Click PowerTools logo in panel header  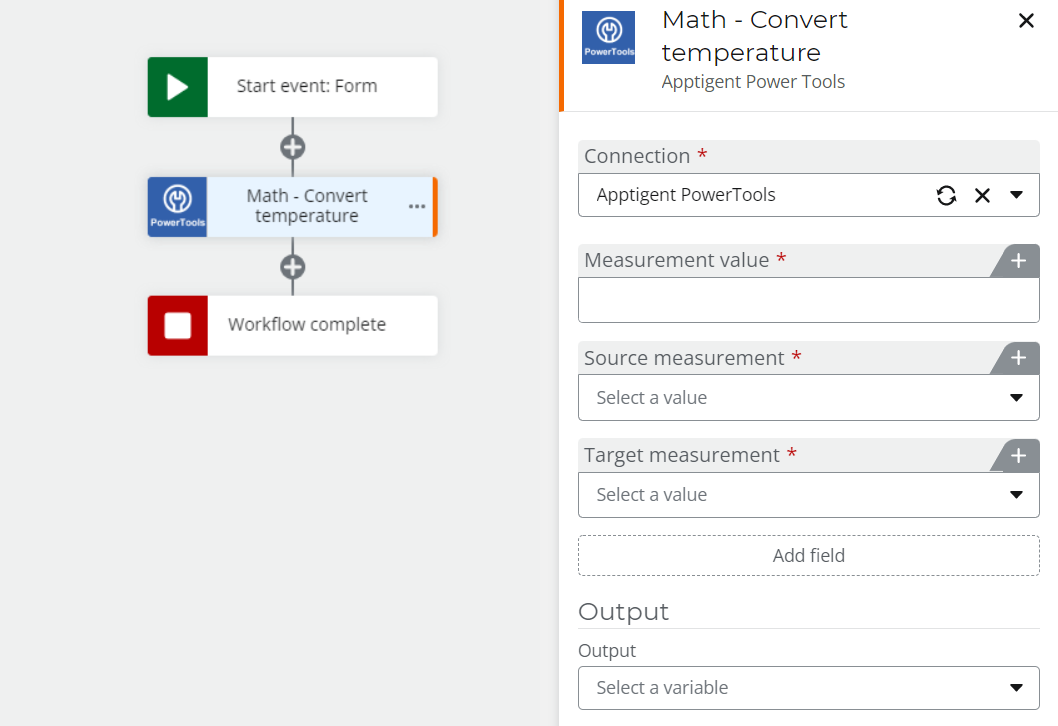pyautogui.click(x=608, y=38)
